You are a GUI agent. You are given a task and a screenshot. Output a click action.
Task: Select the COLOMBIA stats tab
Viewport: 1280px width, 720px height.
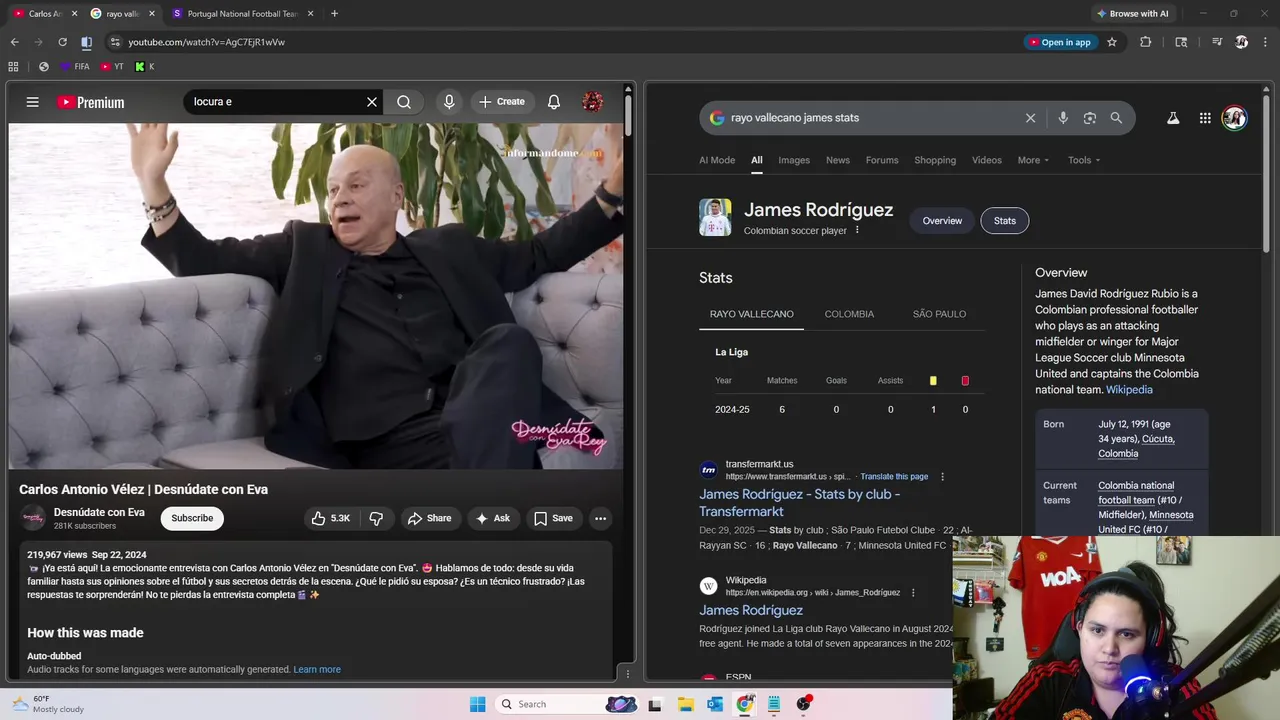pyautogui.click(x=849, y=314)
